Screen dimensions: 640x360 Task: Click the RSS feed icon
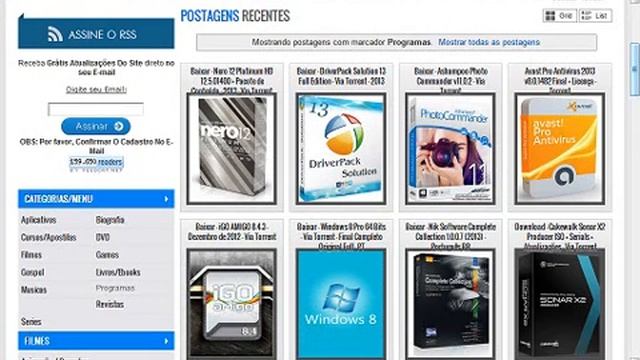(x=55, y=34)
